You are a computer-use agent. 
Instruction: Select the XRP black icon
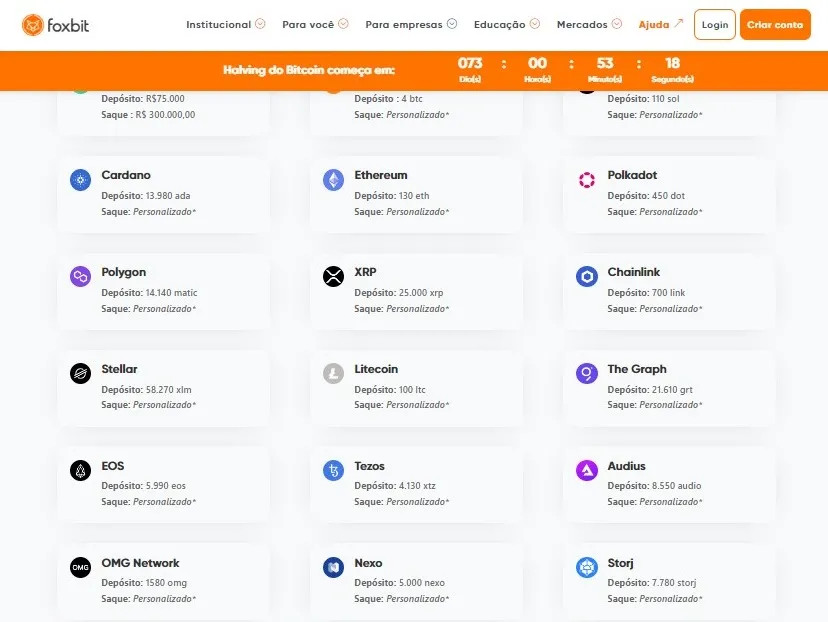[x=333, y=277]
